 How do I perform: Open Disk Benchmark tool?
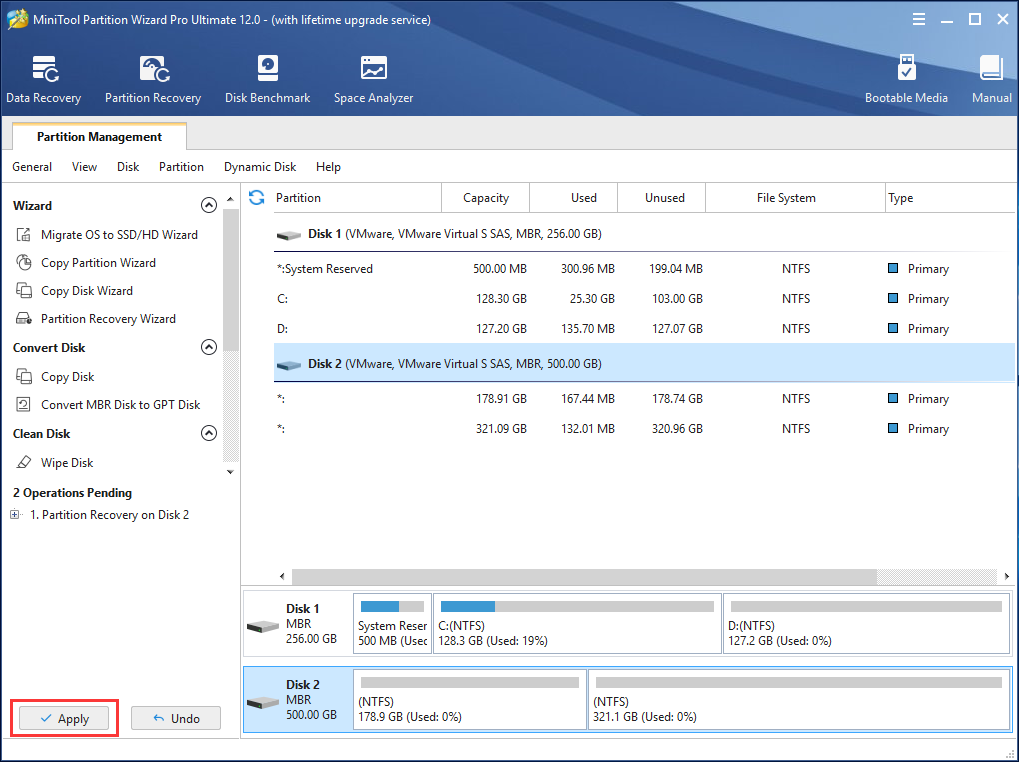point(267,80)
